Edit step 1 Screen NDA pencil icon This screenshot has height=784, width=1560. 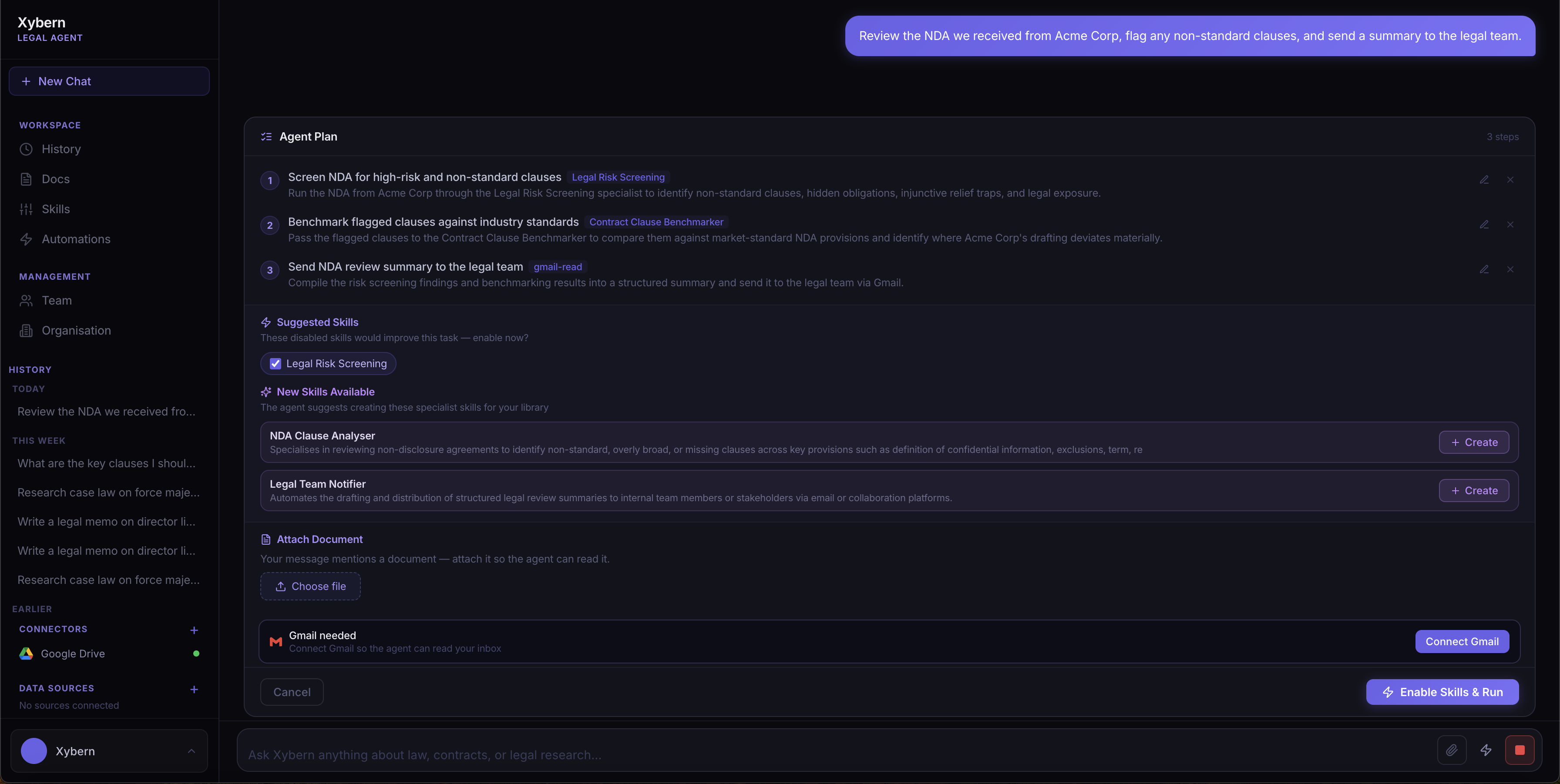[x=1484, y=180]
